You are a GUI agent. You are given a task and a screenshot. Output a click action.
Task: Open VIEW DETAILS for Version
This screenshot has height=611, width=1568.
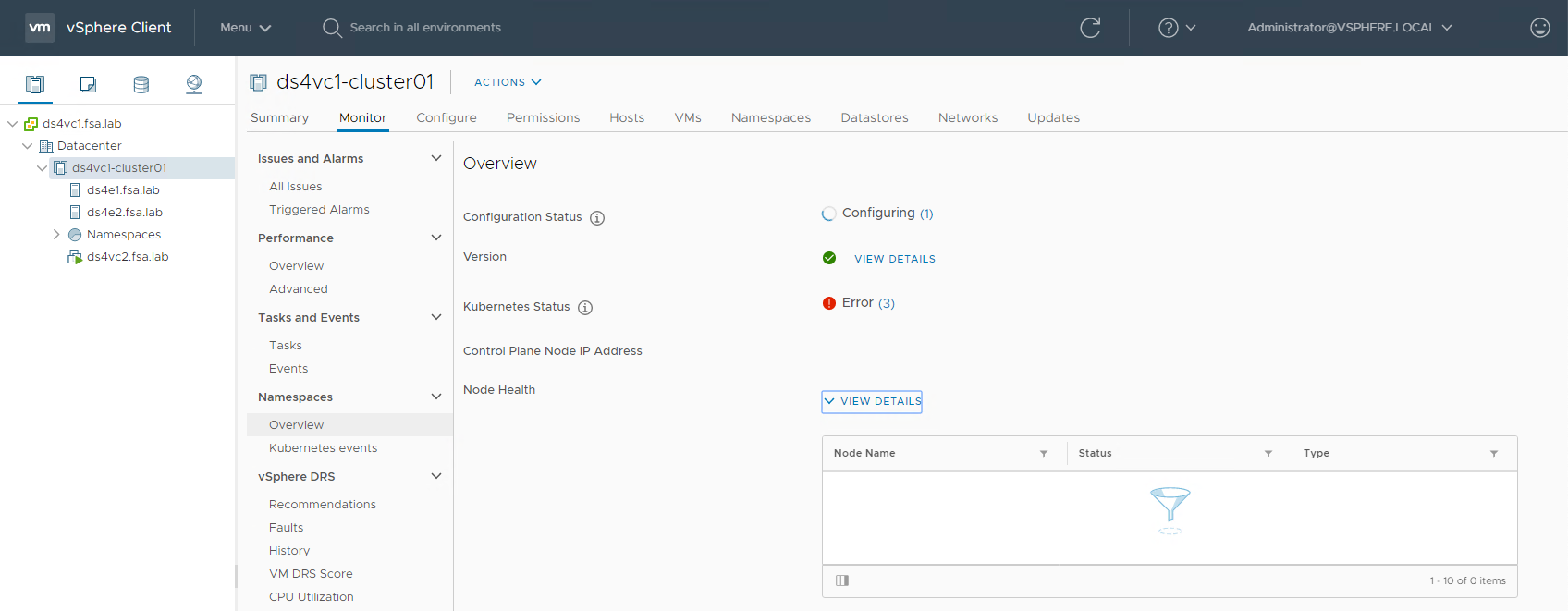[895, 259]
